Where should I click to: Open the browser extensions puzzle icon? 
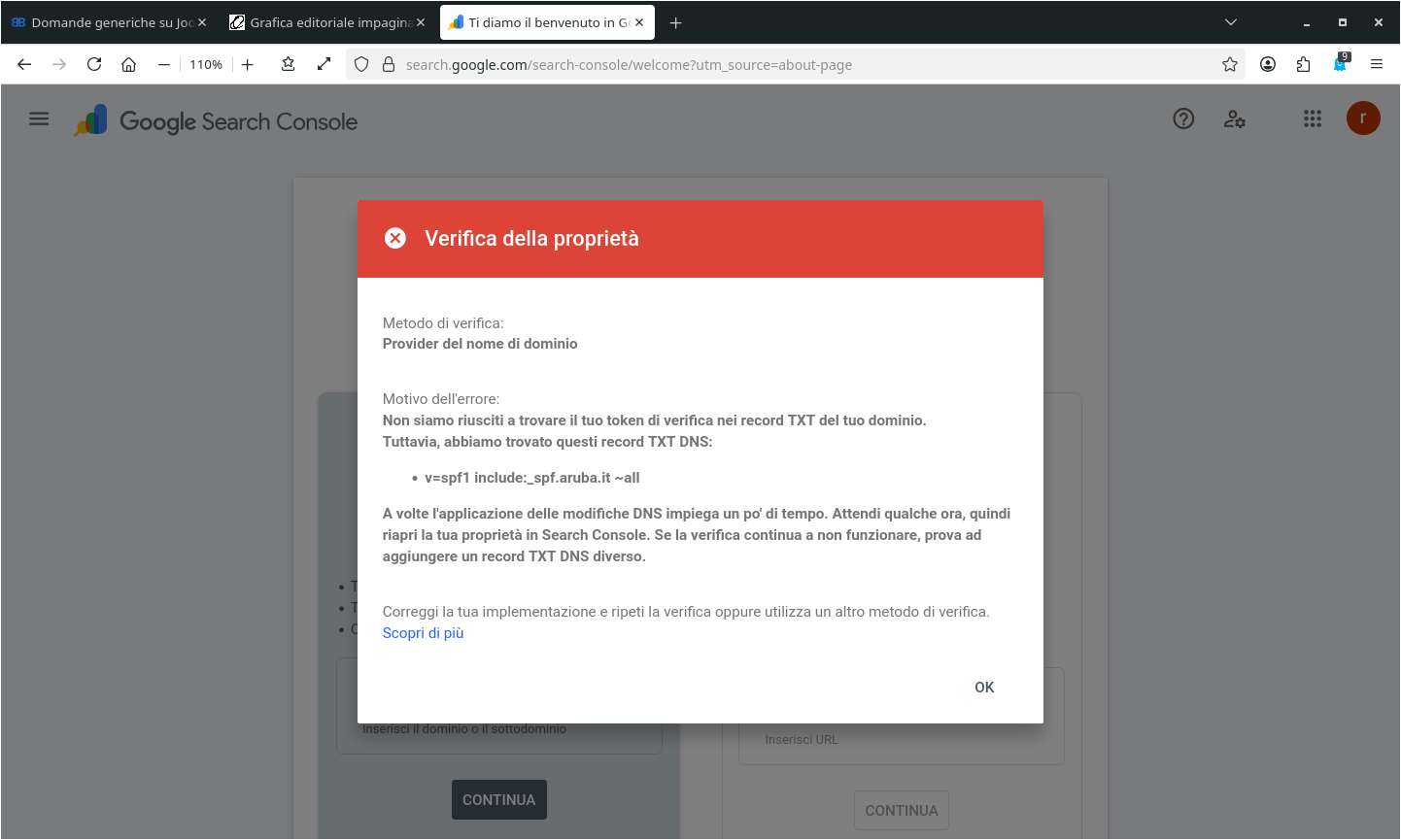1303,65
